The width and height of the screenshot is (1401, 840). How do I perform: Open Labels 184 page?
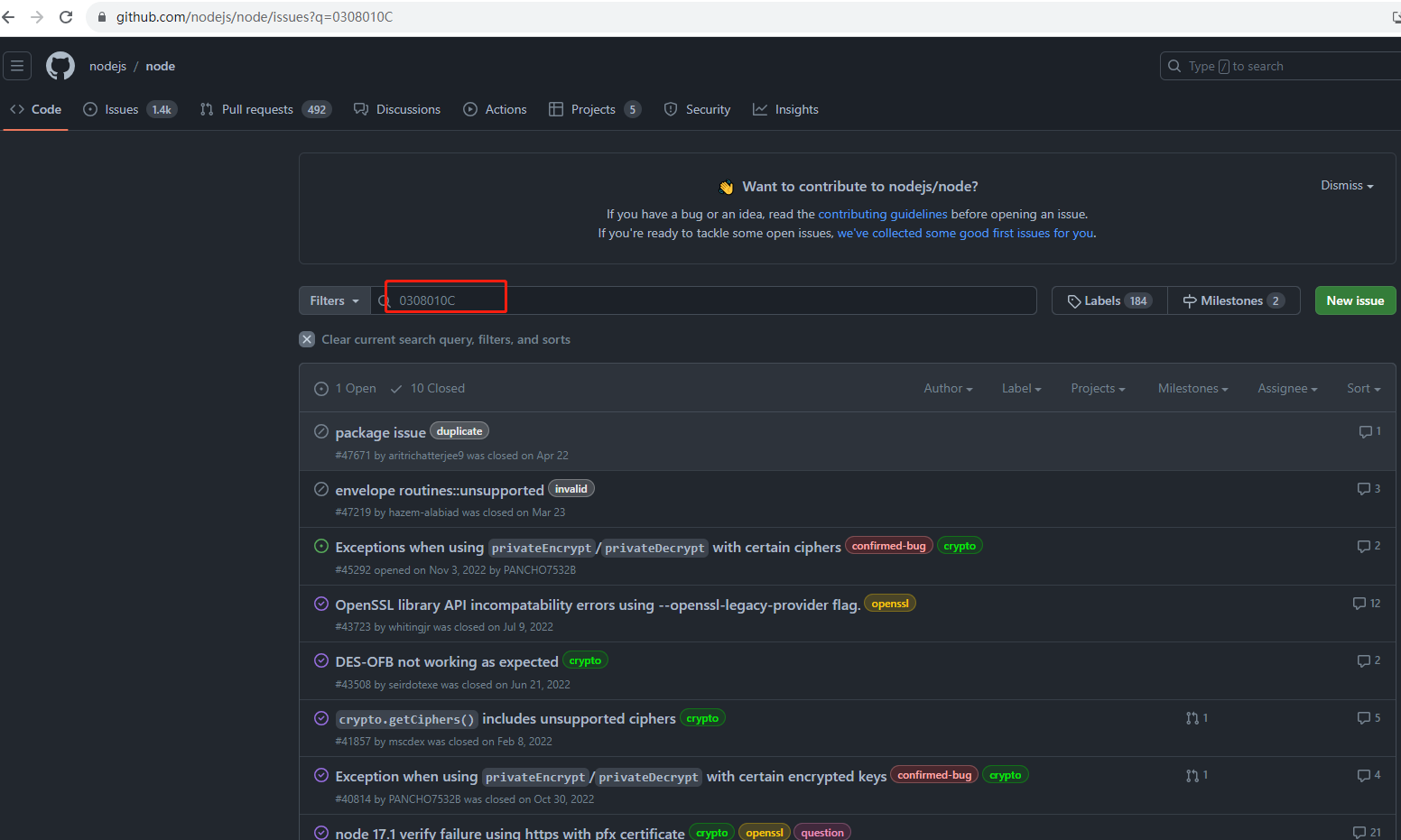coord(1109,300)
